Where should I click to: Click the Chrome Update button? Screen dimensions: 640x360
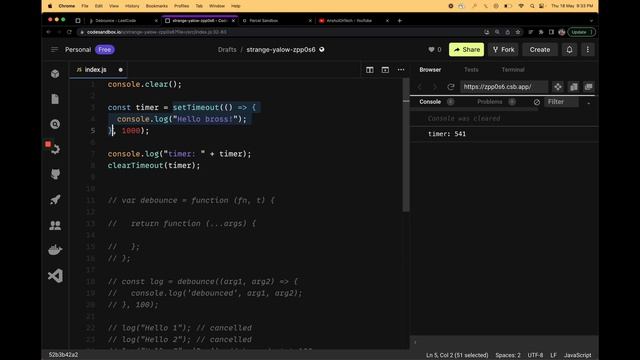(x=582, y=32)
